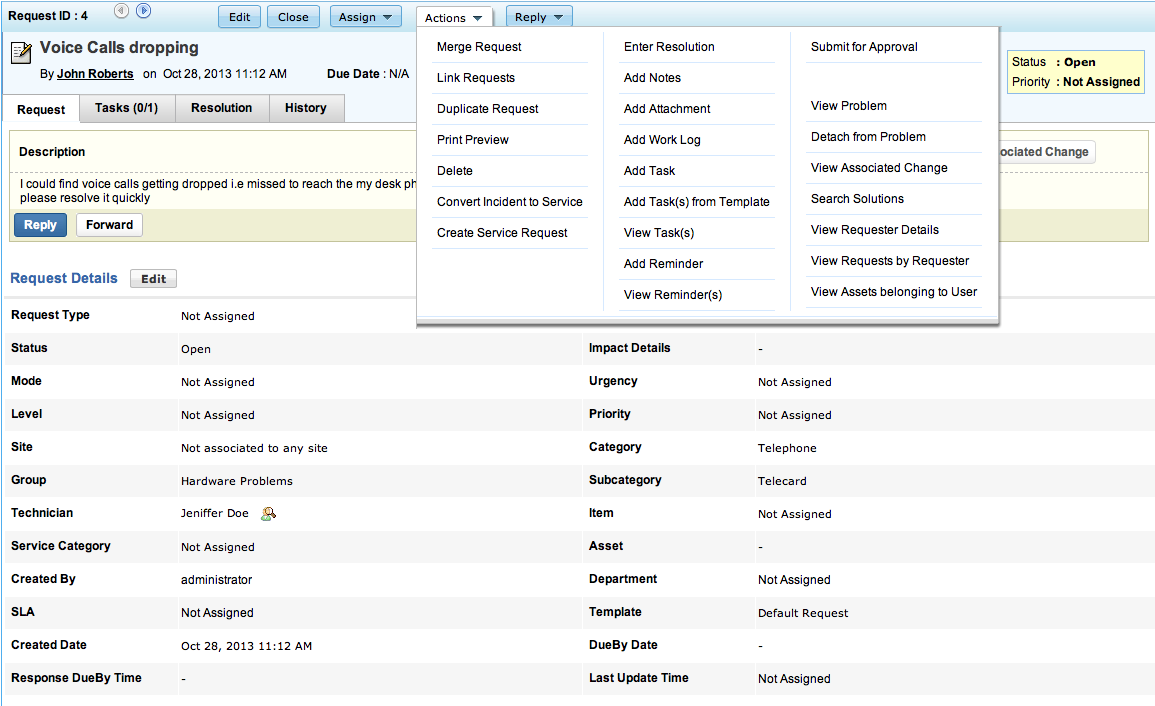Click the Voice Calls dropping title
1155x706 pixels.
(x=119, y=47)
